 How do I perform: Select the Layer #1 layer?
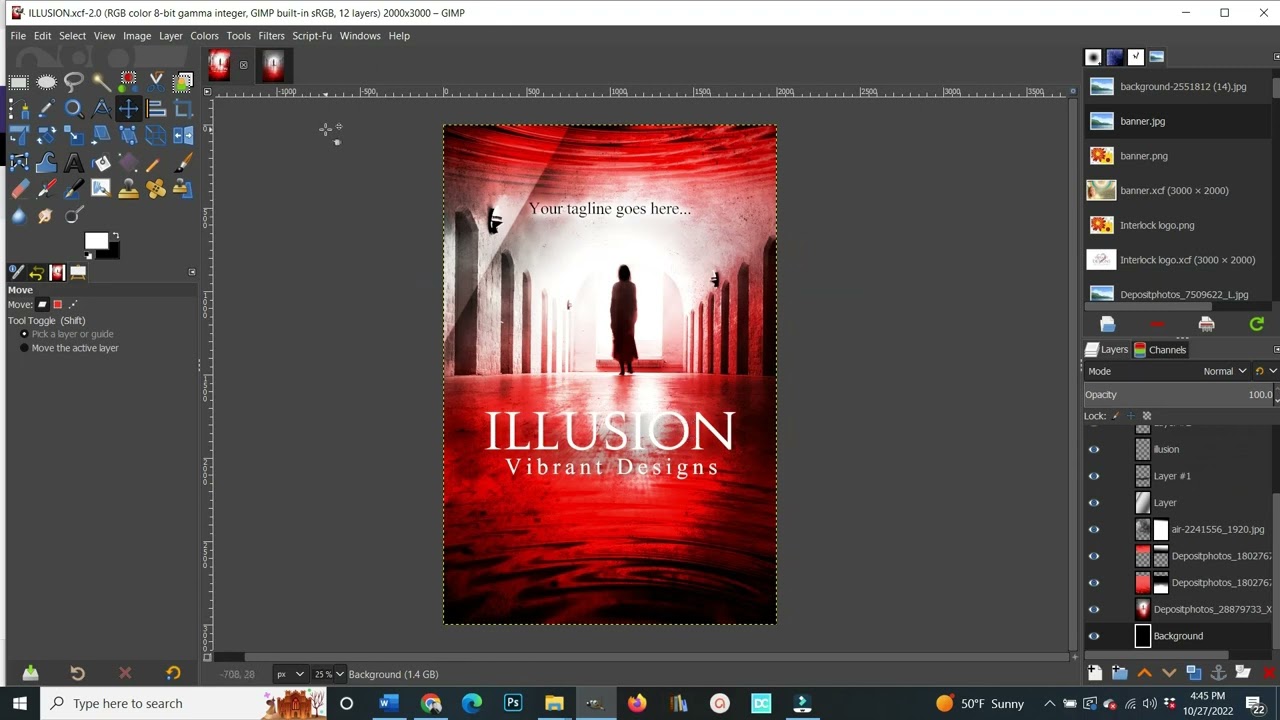click(1172, 476)
